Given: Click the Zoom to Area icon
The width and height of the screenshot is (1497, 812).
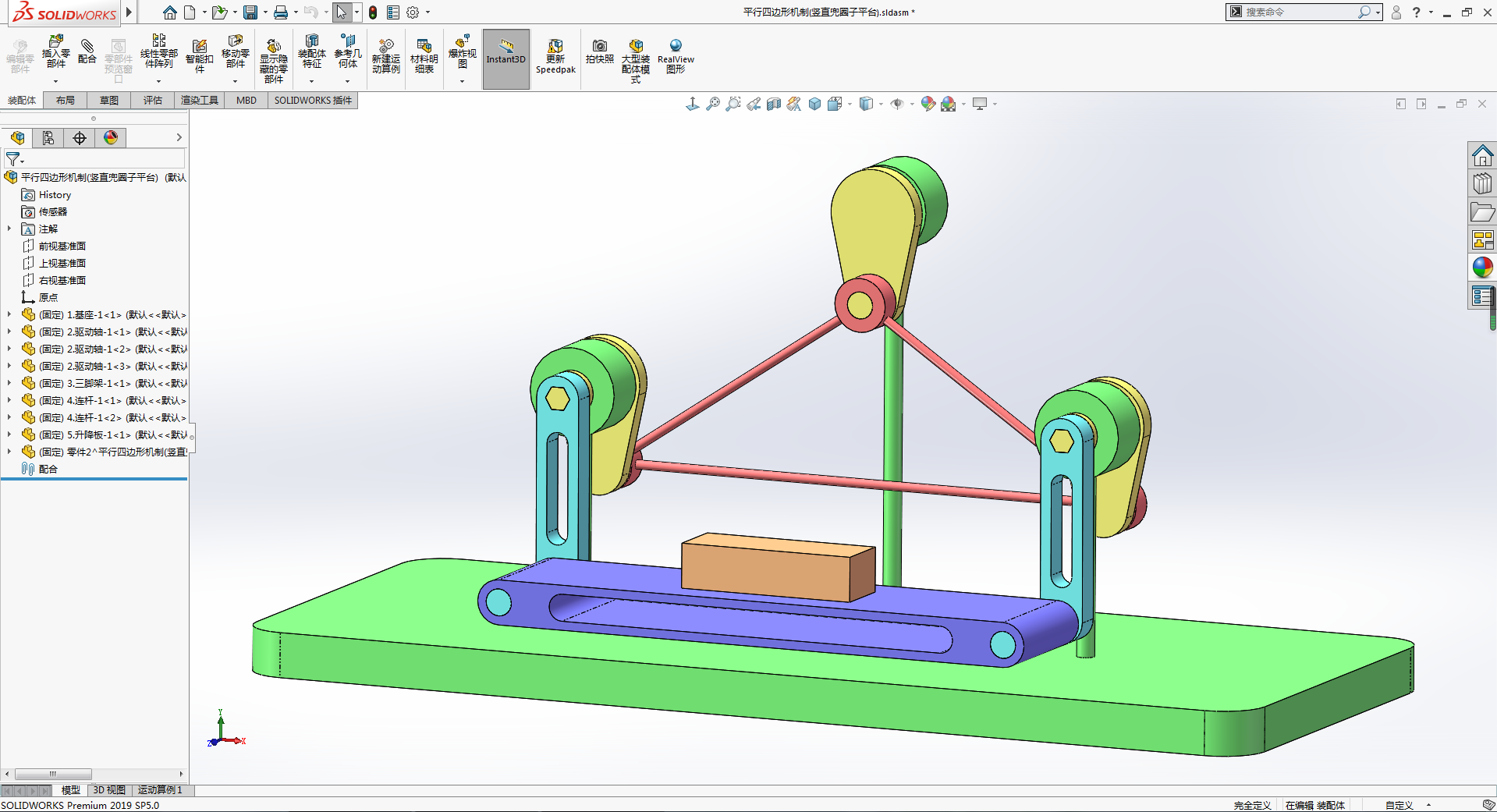Looking at the screenshot, I should [x=733, y=104].
